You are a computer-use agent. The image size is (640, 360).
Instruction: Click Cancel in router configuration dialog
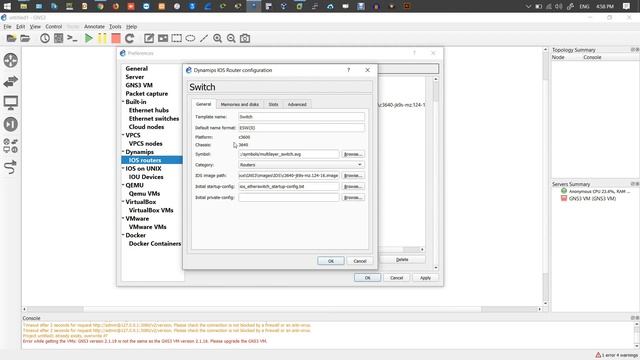(x=360, y=261)
